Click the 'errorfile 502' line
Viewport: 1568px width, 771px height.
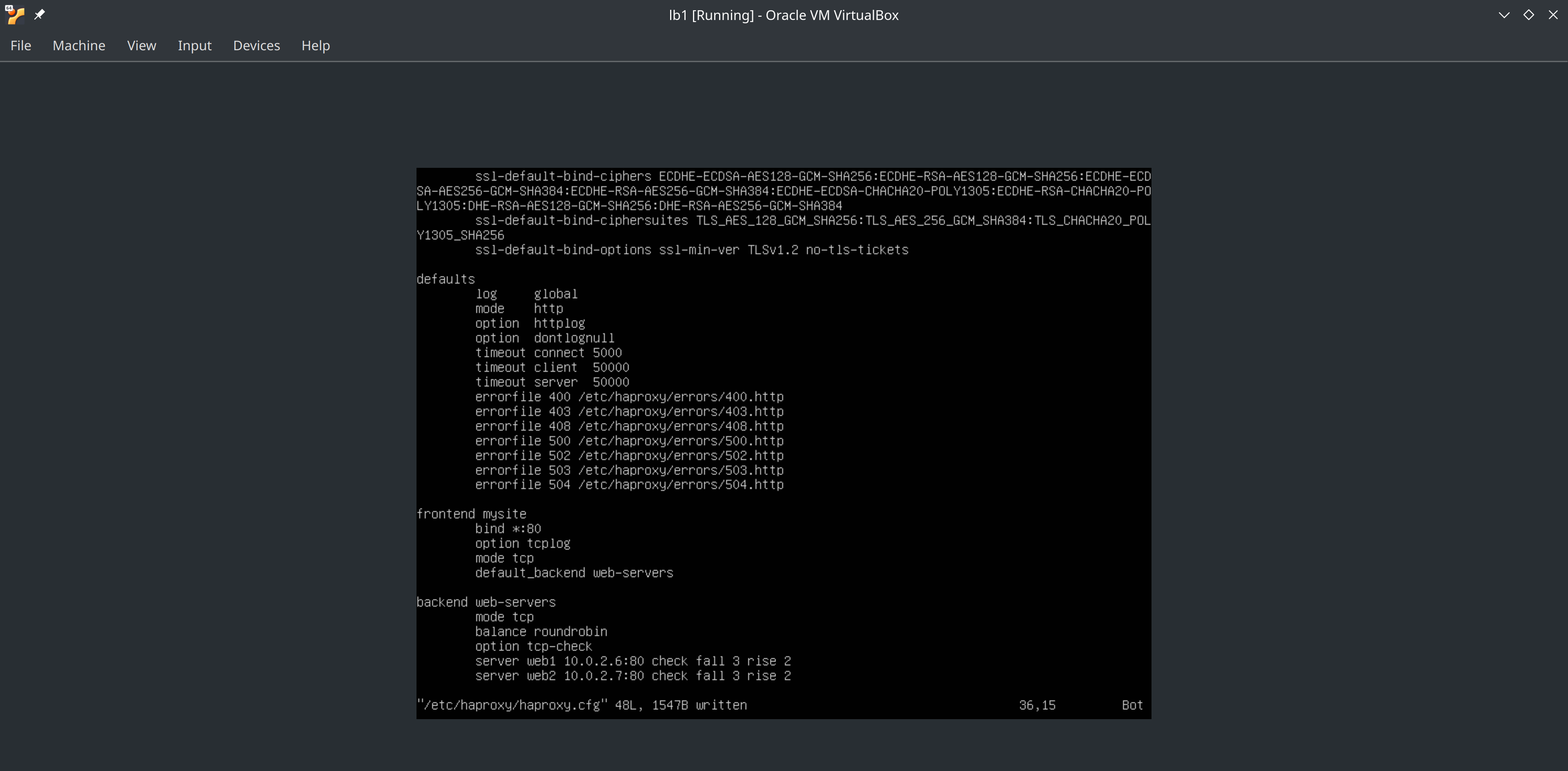pyautogui.click(x=629, y=456)
